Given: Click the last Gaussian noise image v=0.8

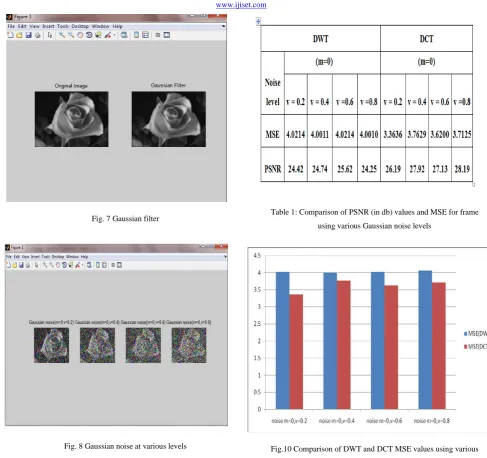Looking at the screenshot, I should tap(189, 345).
